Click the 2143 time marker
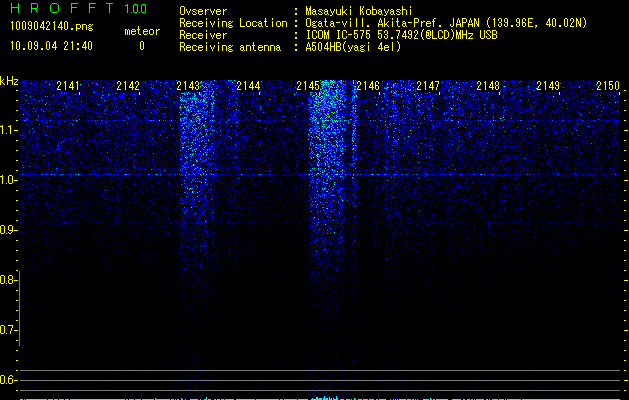Image resolution: width=629 pixels, height=400 pixels. 188,85
